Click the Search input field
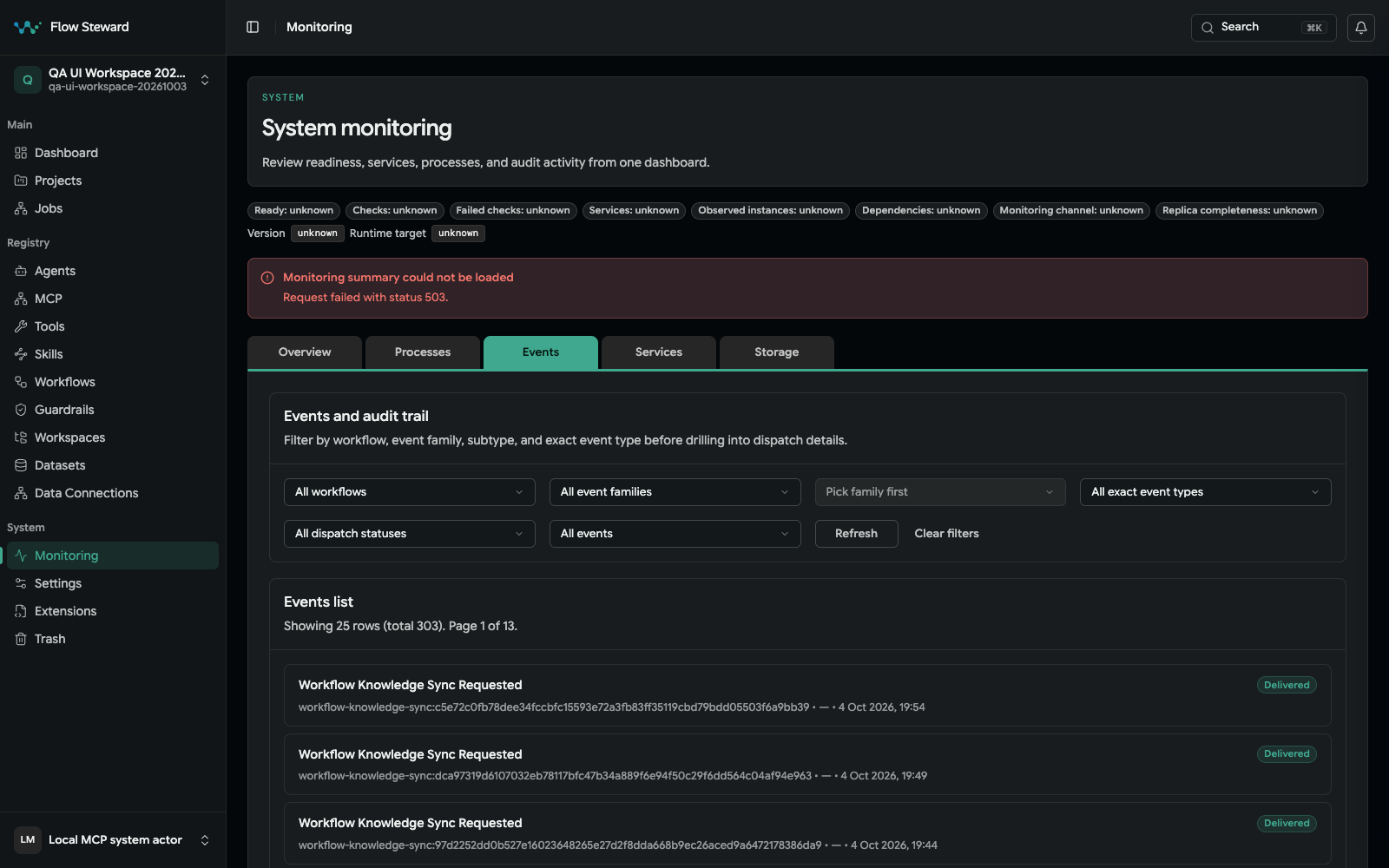 pos(1264,27)
